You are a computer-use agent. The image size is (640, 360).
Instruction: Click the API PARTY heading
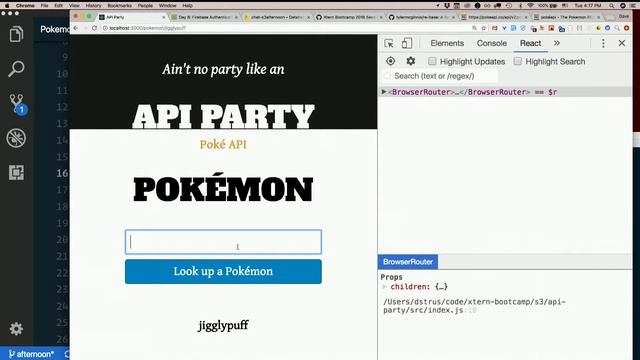[x=223, y=116]
